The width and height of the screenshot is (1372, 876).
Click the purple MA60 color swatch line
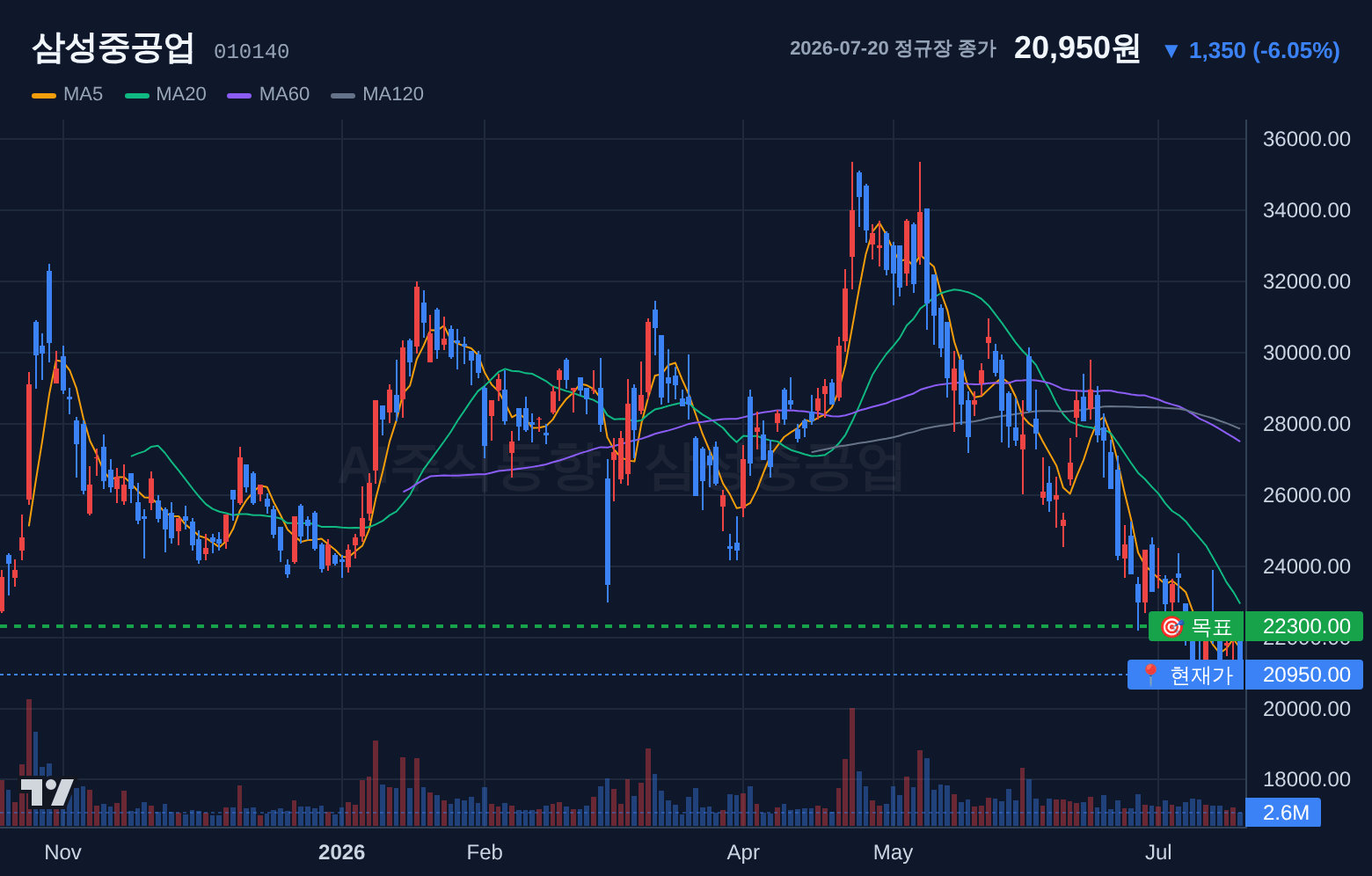tap(239, 95)
